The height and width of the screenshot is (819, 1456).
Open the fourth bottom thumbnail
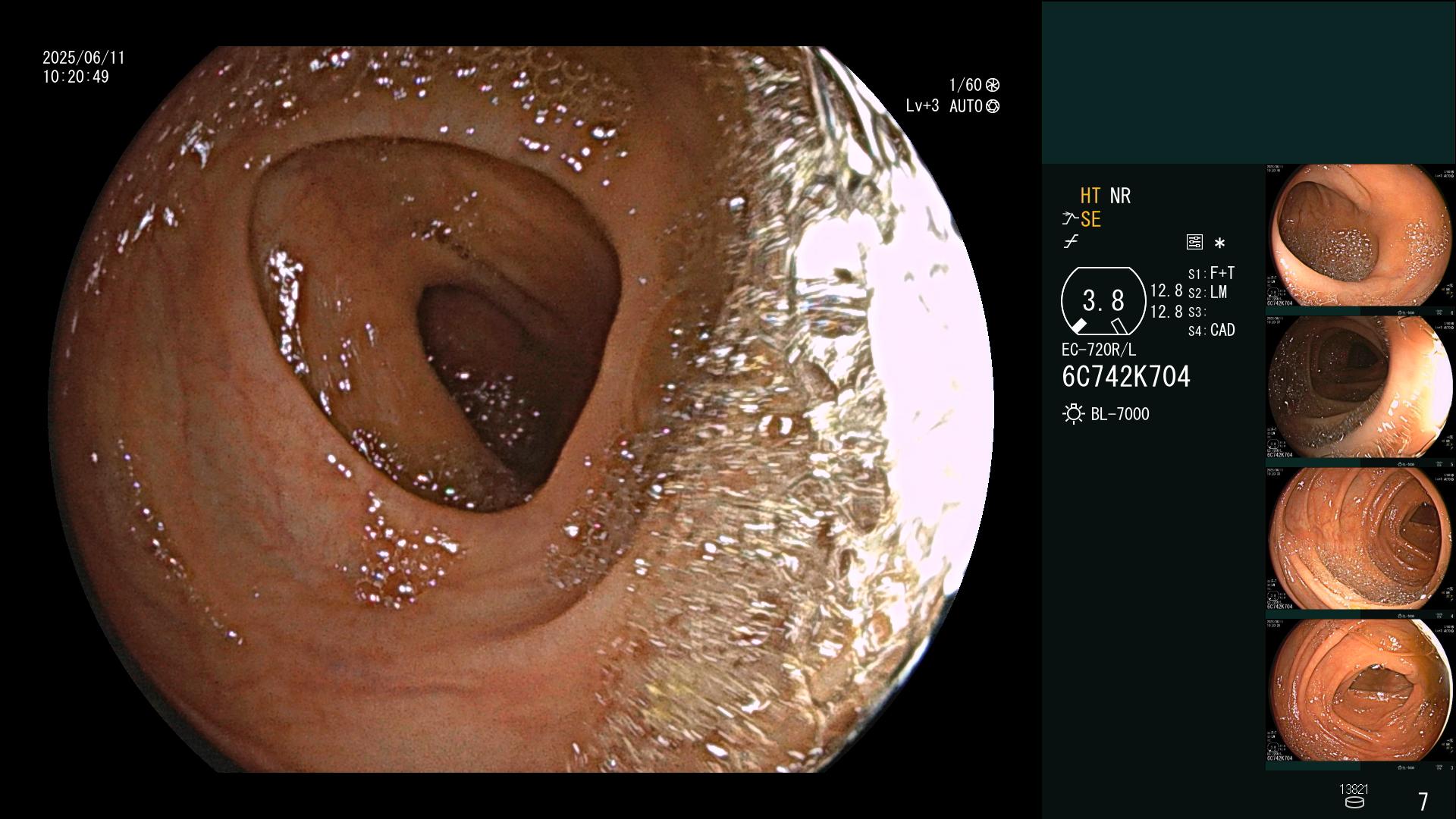click(1360, 691)
